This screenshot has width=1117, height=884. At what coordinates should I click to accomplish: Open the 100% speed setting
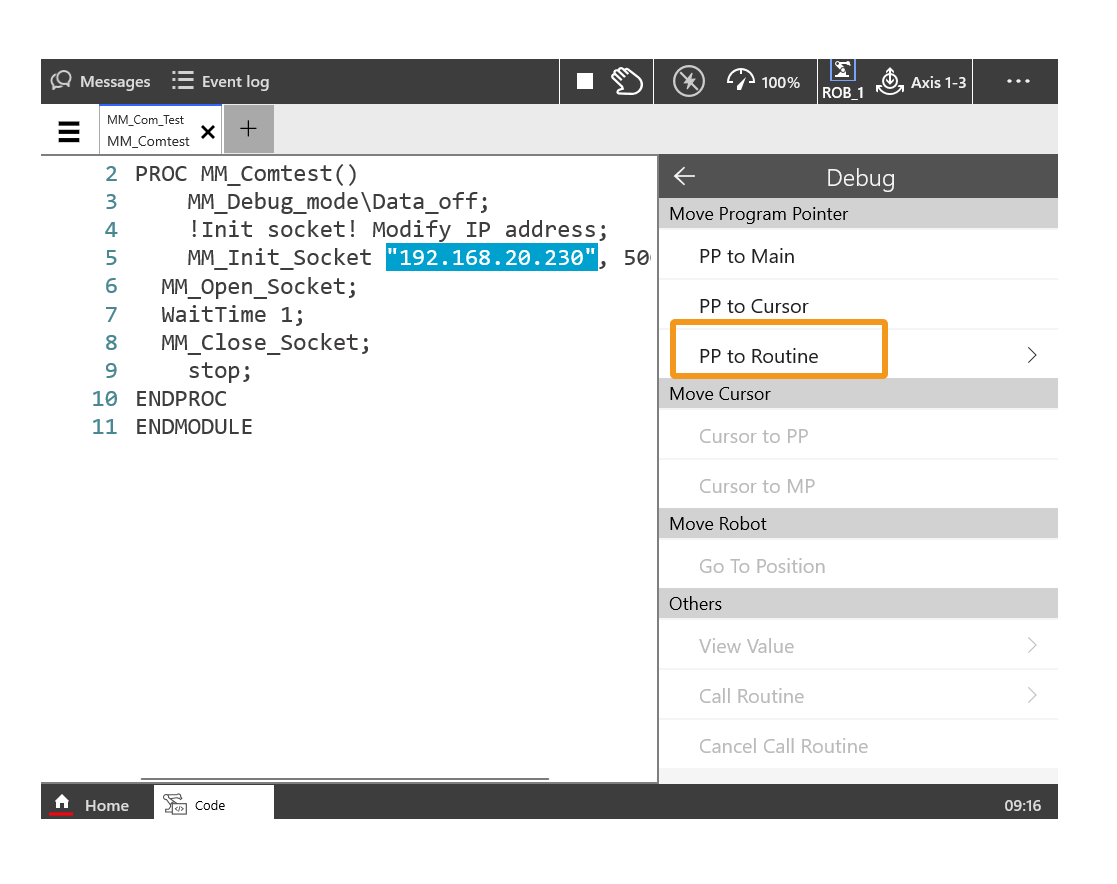pos(763,82)
